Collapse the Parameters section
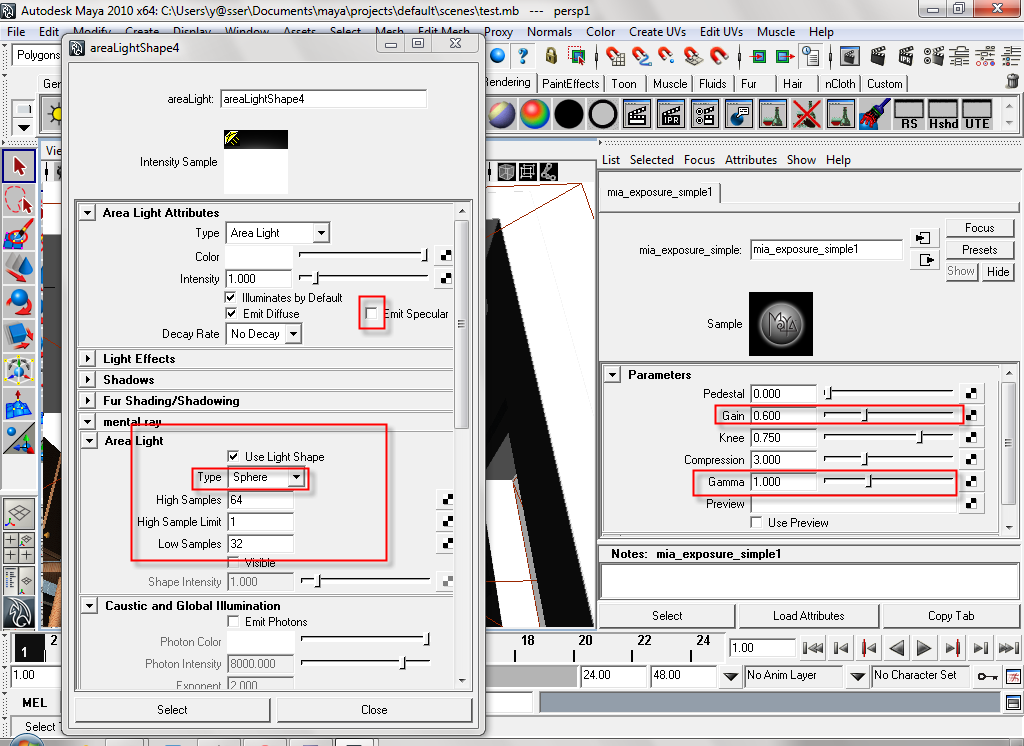Viewport: 1024px width, 746px height. point(612,375)
